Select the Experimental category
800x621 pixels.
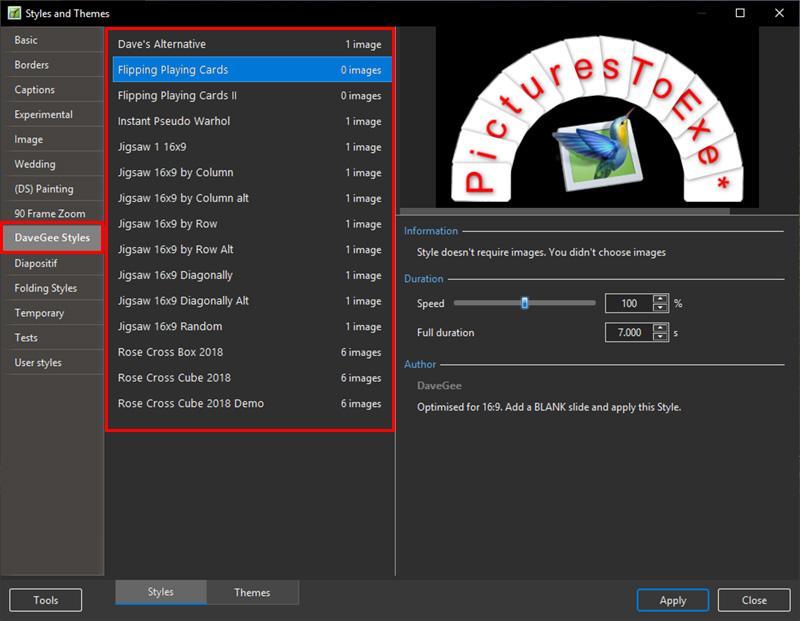click(53, 114)
